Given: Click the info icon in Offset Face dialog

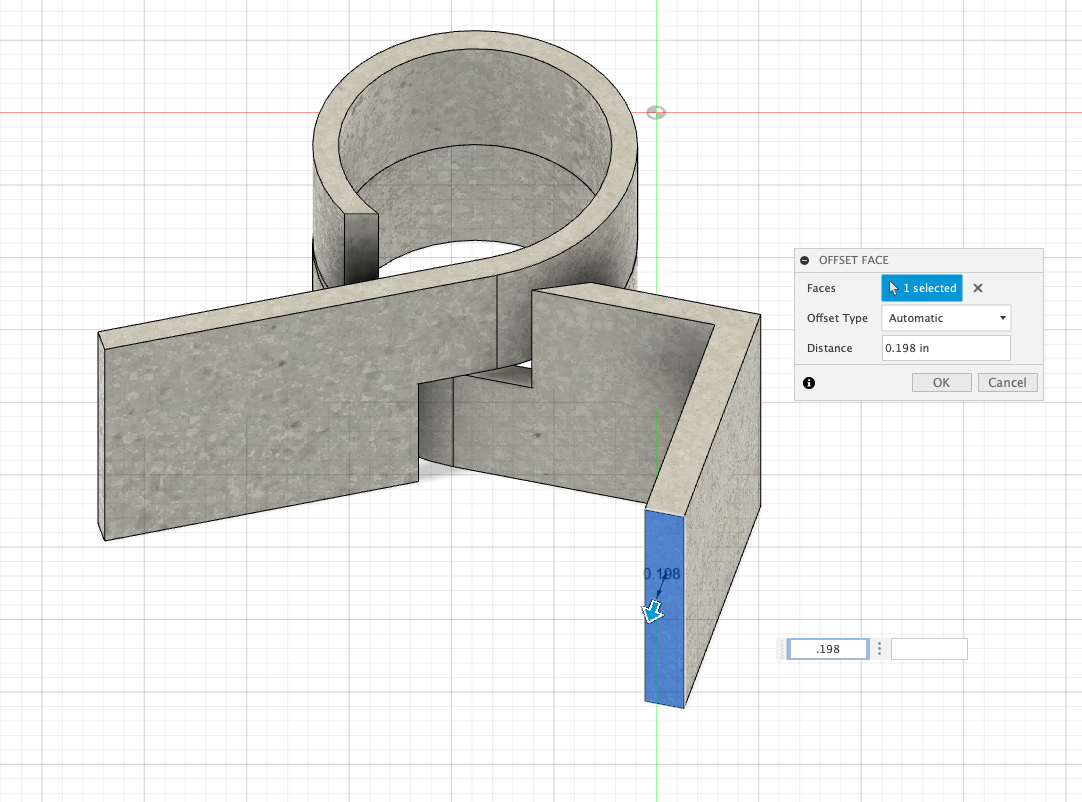Looking at the screenshot, I should [809, 382].
